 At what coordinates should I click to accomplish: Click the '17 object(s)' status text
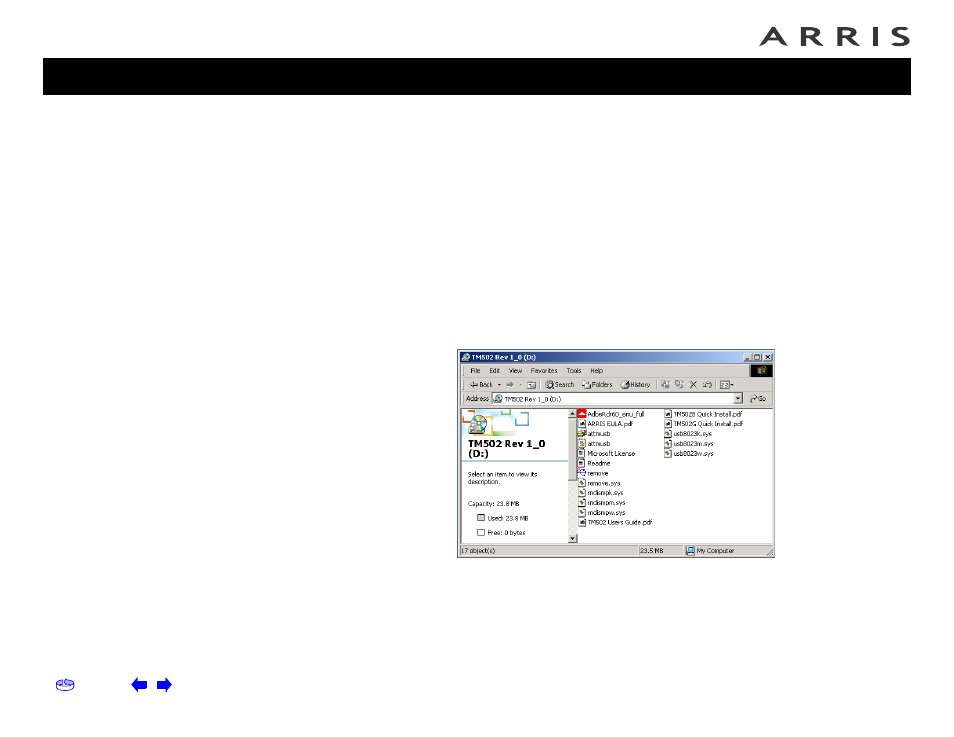[x=478, y=551]
